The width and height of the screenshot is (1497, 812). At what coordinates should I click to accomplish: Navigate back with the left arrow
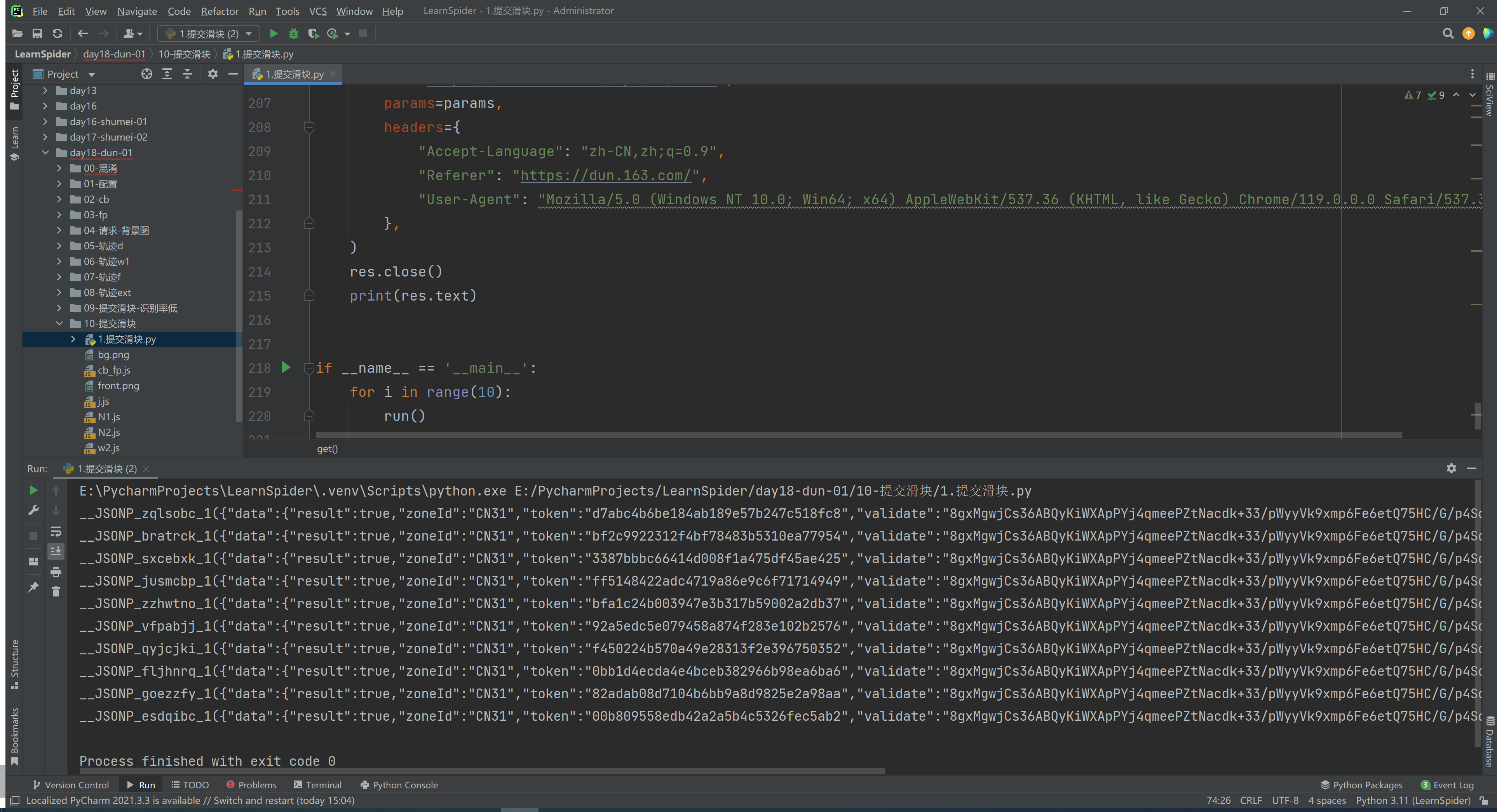pos(82,34)
